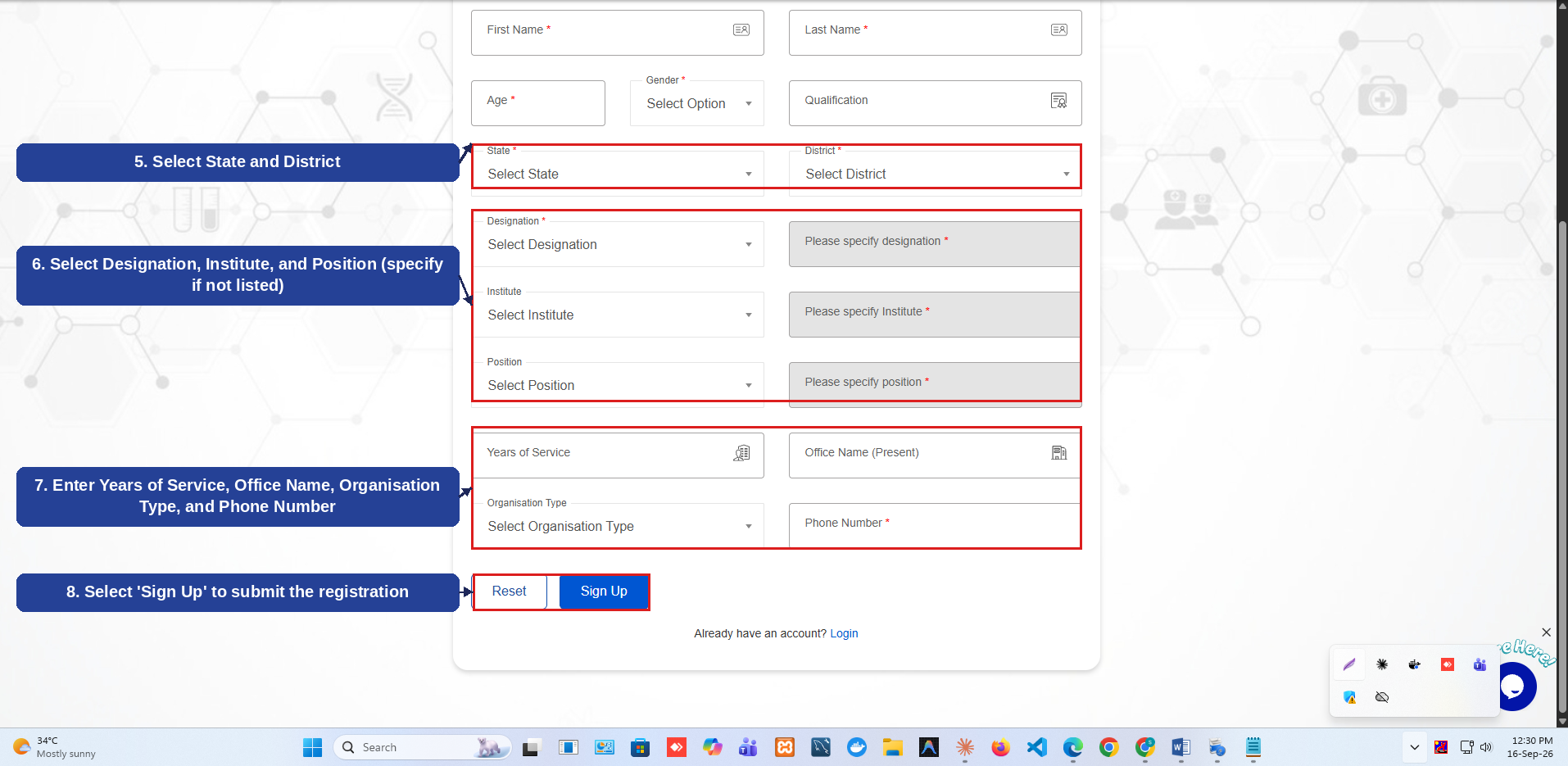Open Windows Security shield in tray popup
The height and width of the screenshot is (766, 1568).
coord(1349,697)
